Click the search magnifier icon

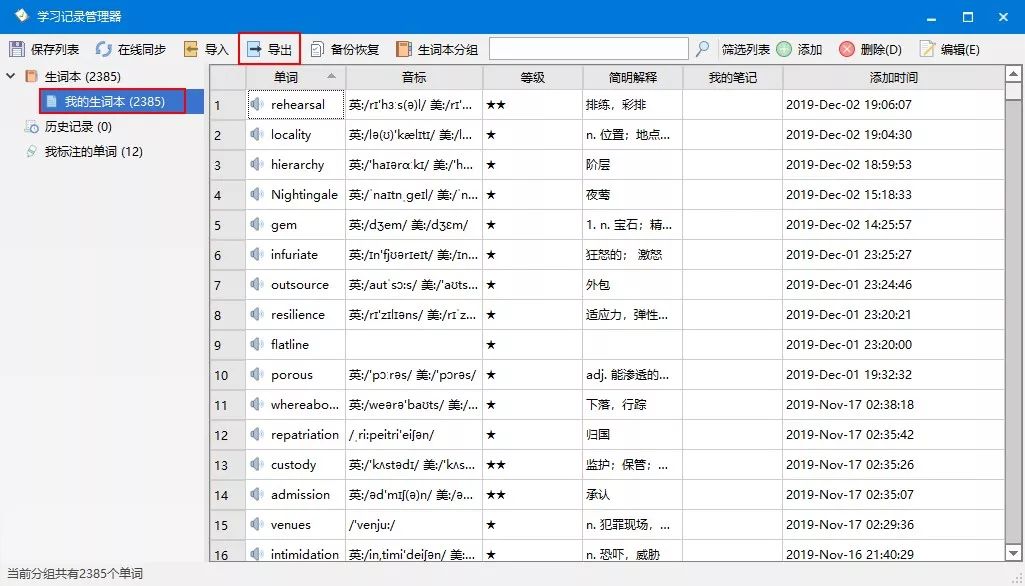(x=703, y=47)
